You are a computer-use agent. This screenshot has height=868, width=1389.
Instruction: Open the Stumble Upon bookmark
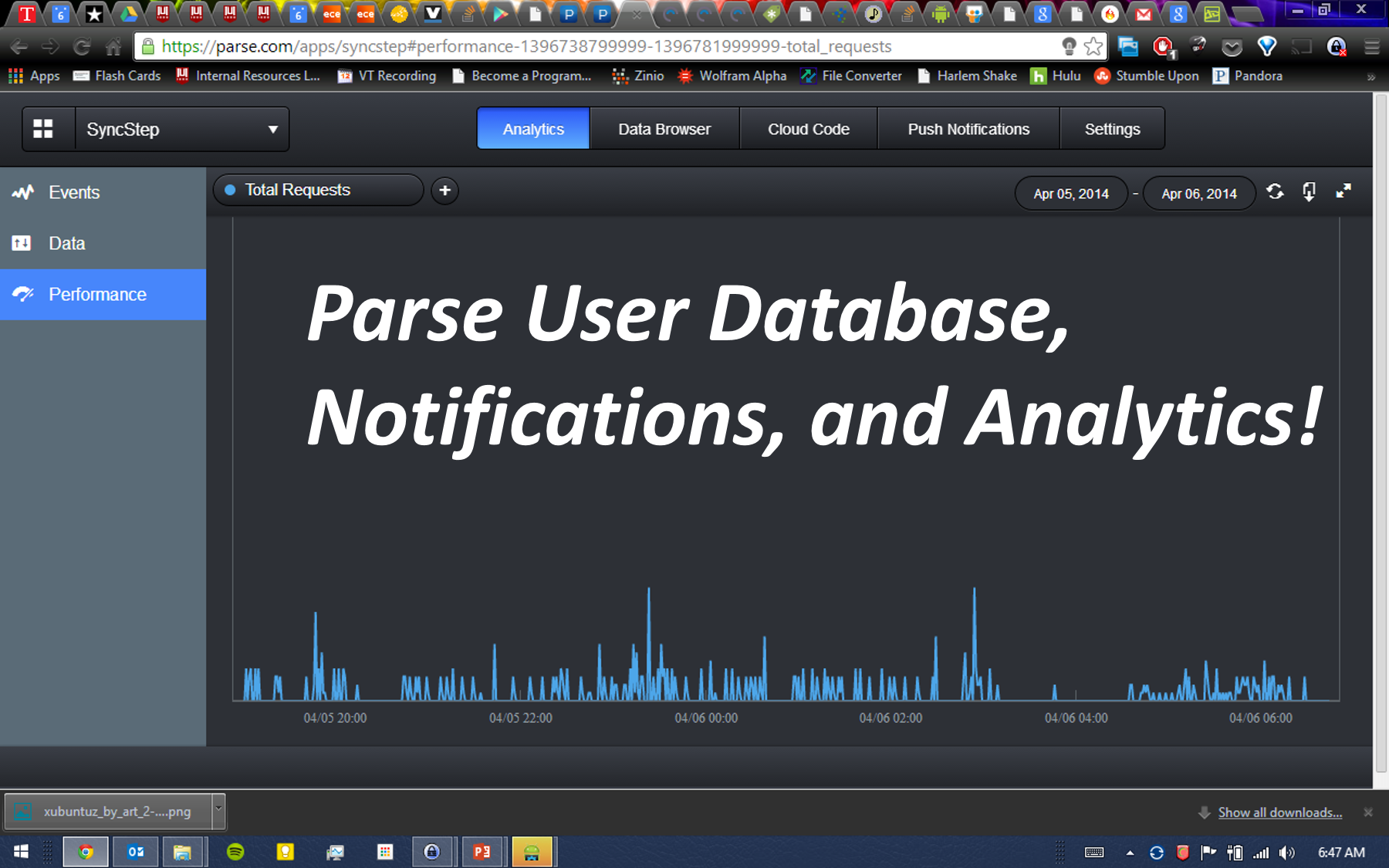click(x=1147, y=76)
